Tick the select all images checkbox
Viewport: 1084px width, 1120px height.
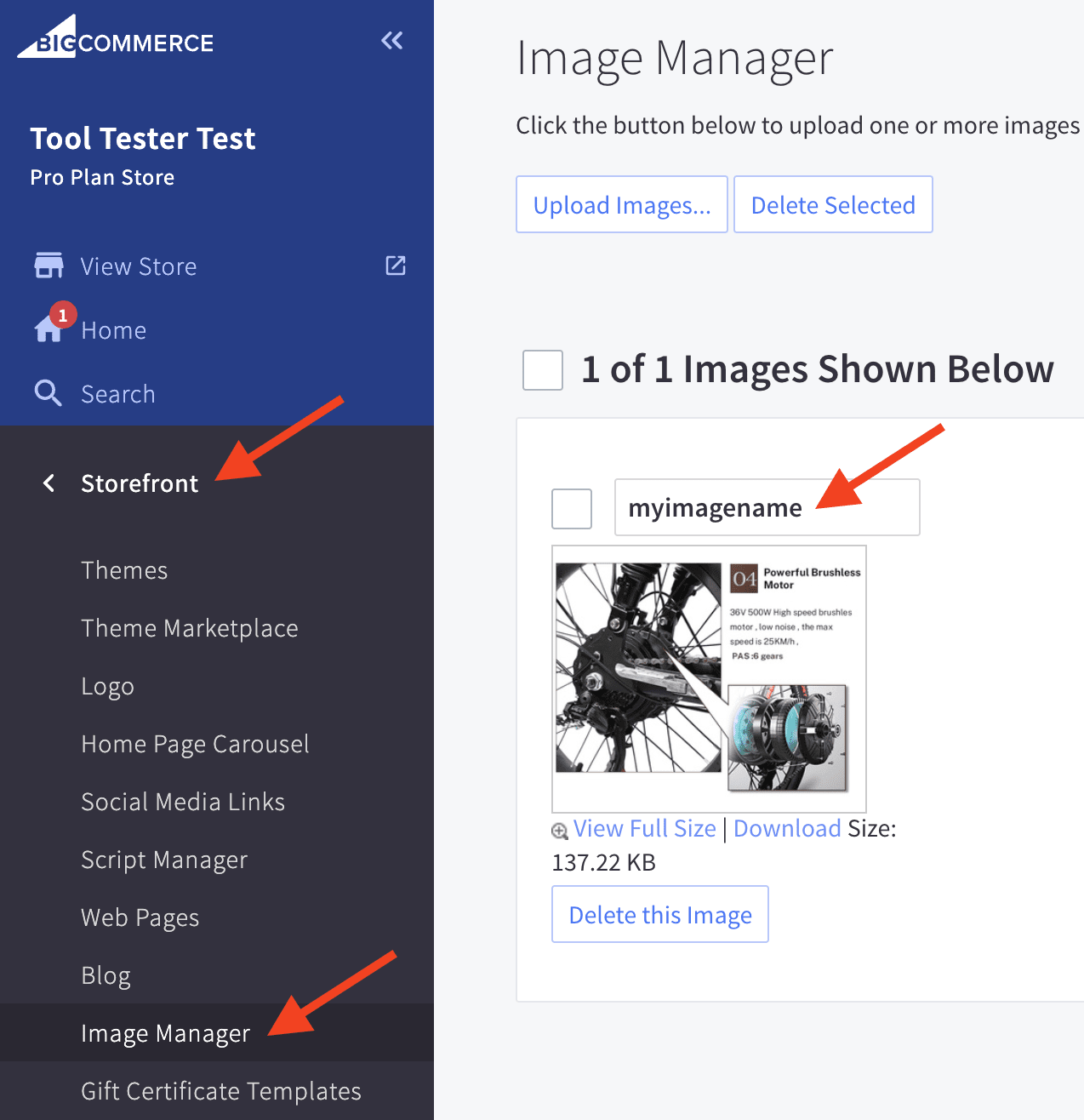click(543, 370)
